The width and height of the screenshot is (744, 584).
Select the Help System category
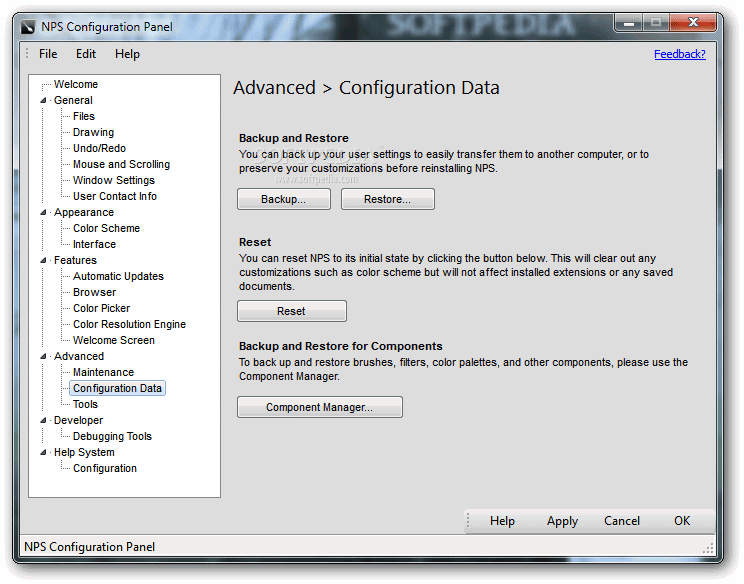[84, 452]
